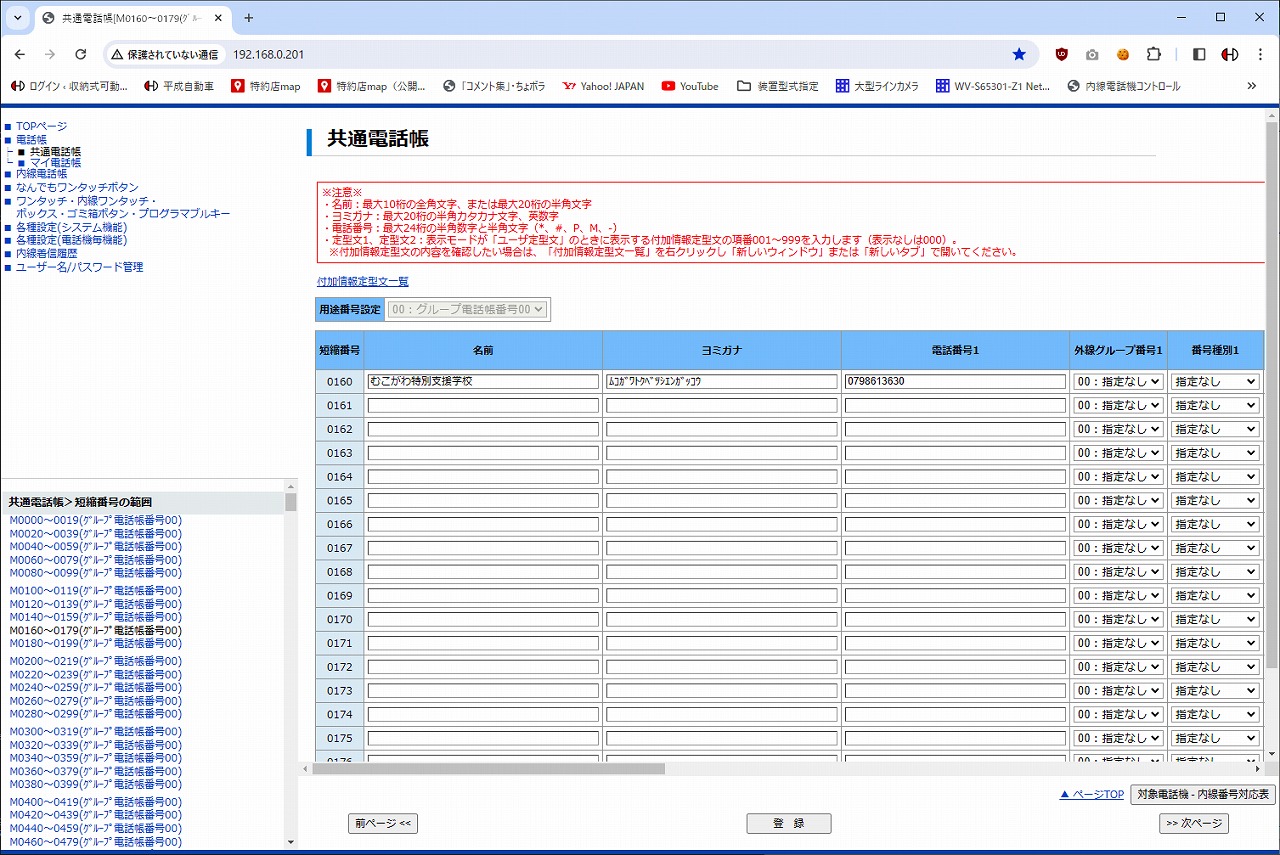Open the 付加情報定型文一覧 link
This screenshot has width=1280, height=855.
click(x=362, y=282)
